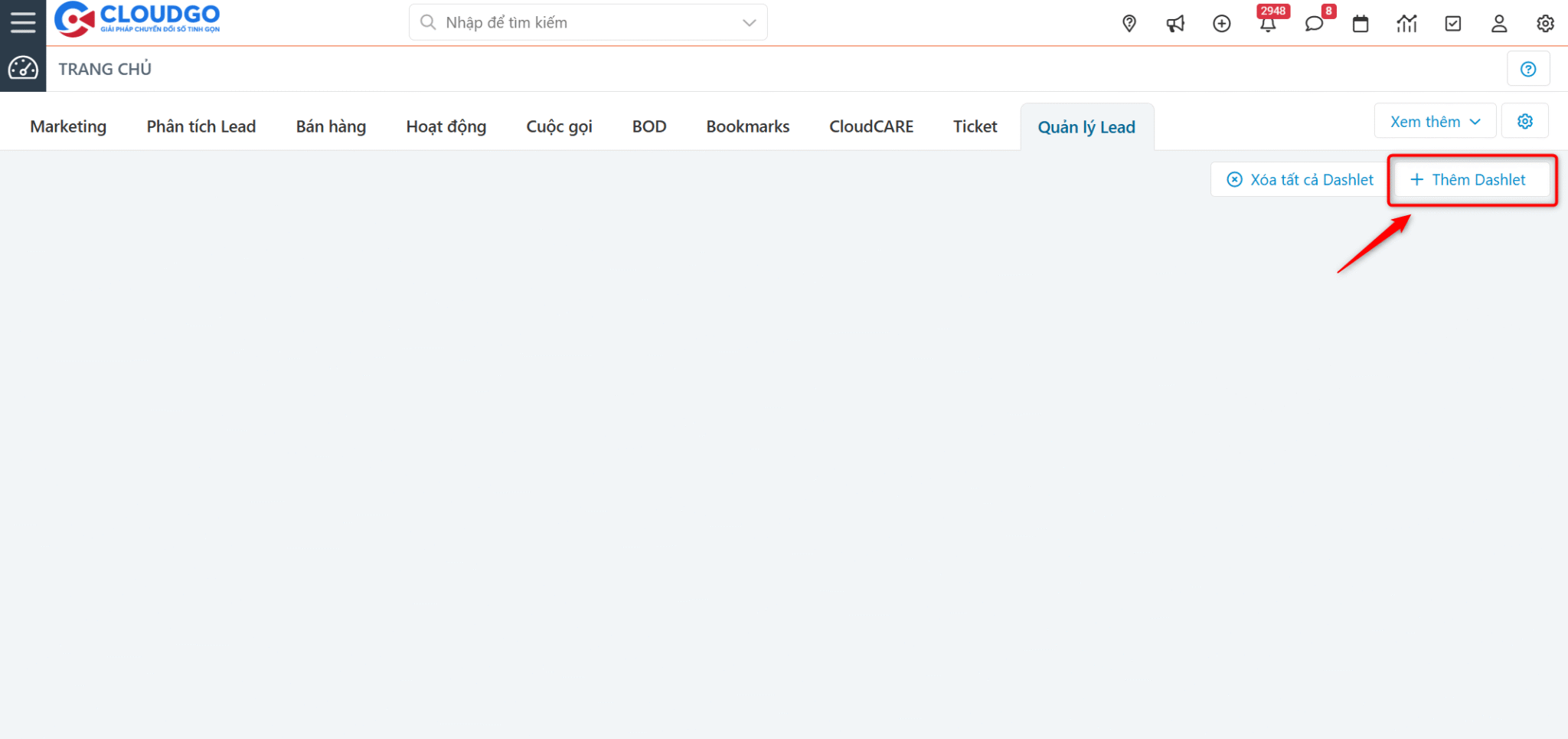Click the CloudGO logo
1568x739 pixels.
pos(137,19)
